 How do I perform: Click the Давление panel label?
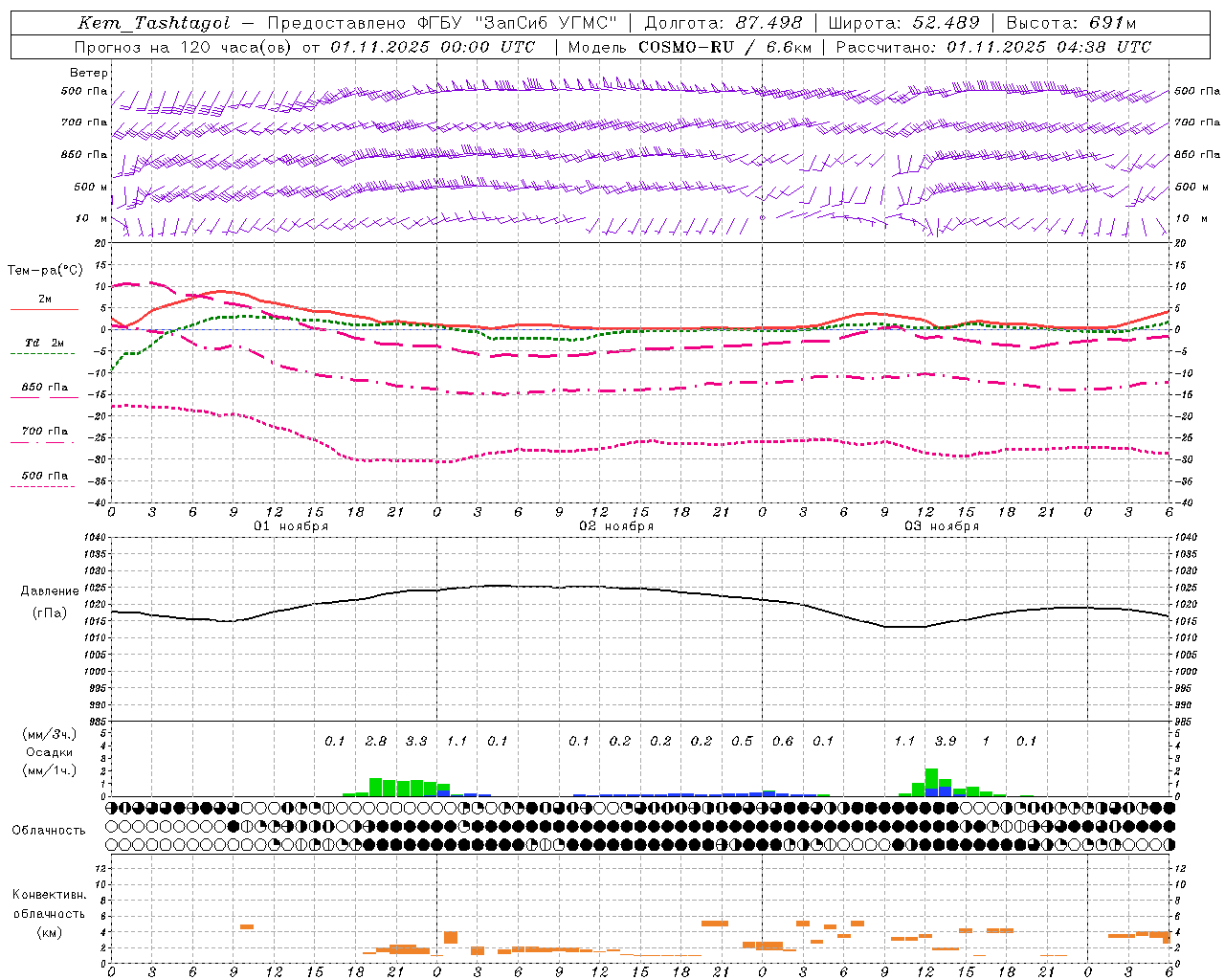(50, 591)
